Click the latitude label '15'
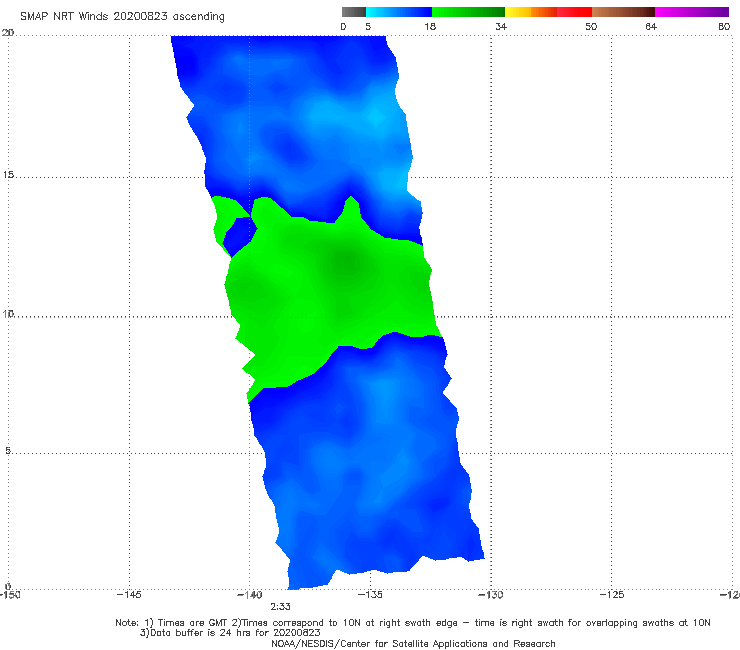The width and height of the screenshot is (740, 650). point(8,175)
